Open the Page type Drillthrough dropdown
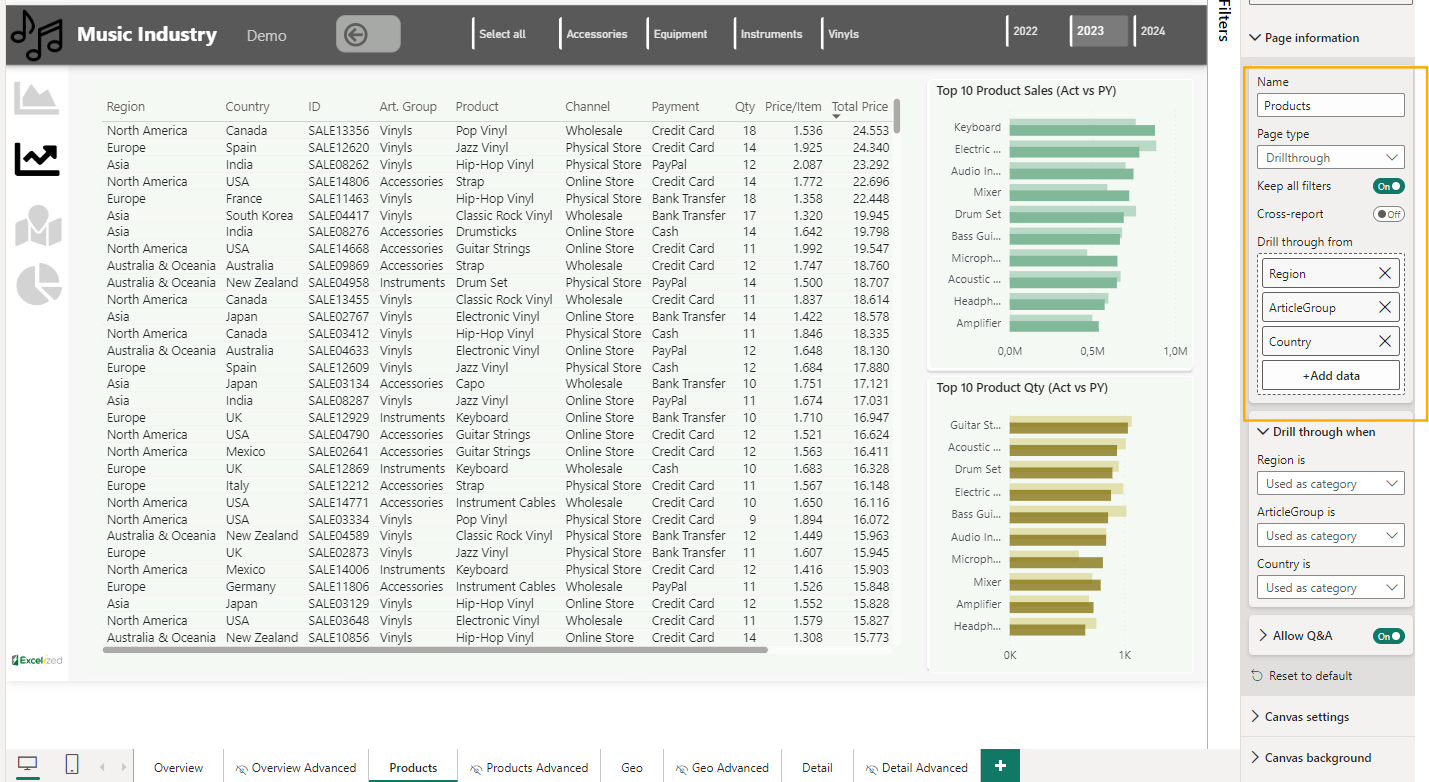 point(1330,157)
